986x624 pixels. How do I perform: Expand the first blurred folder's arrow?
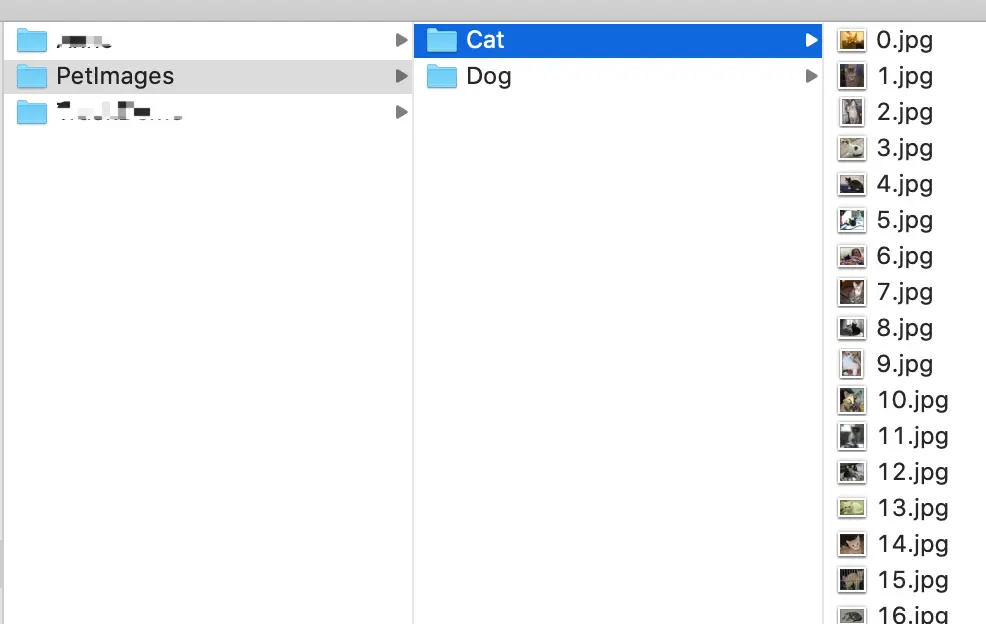[x=401, y=40]
